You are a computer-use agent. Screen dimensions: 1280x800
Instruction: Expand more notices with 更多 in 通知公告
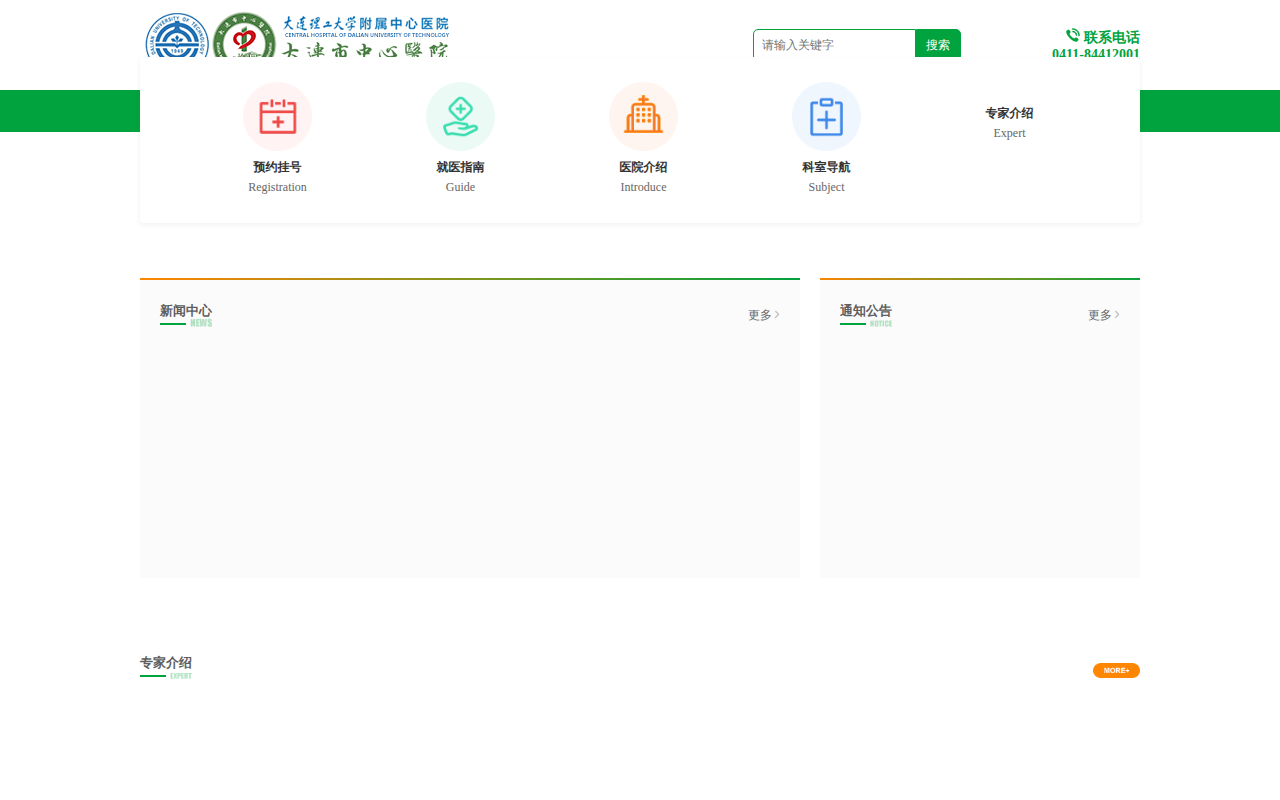pos(1104,315)
